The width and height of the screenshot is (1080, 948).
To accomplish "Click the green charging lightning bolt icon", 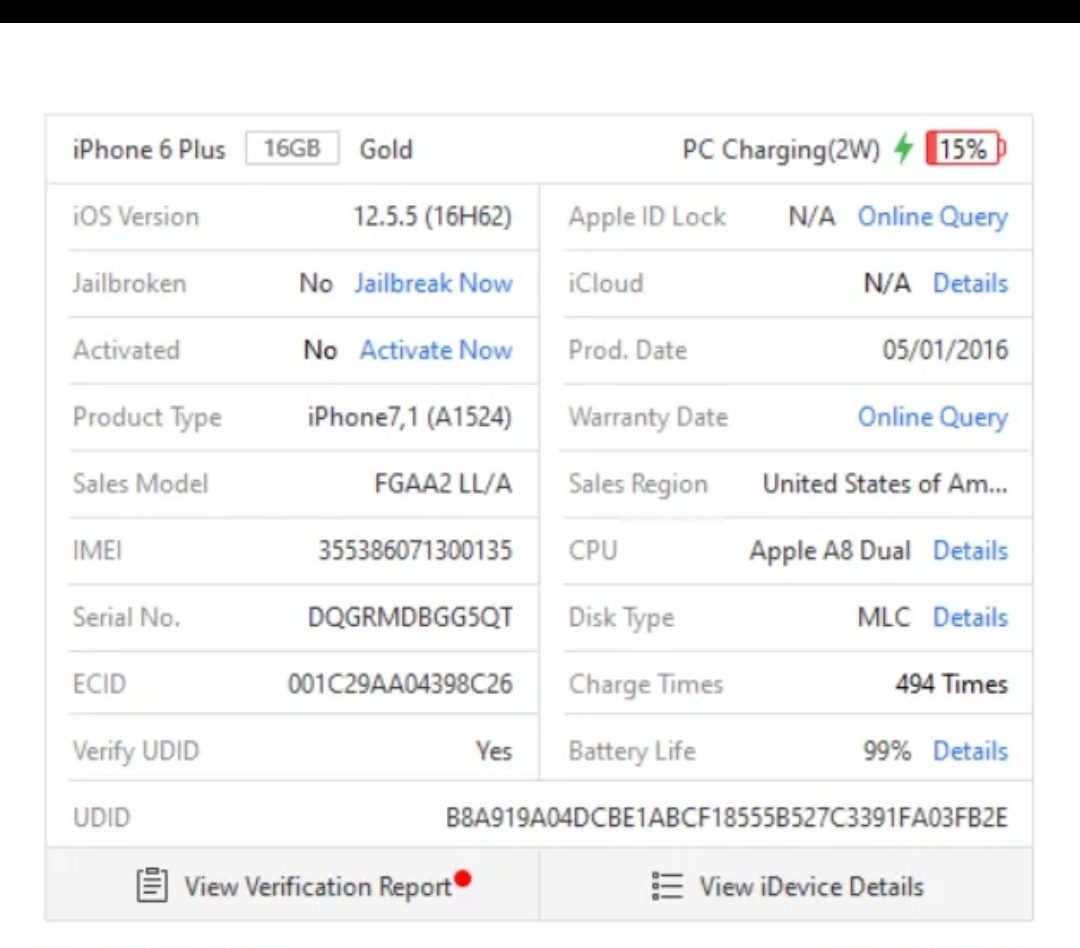I will click(903, 148).
